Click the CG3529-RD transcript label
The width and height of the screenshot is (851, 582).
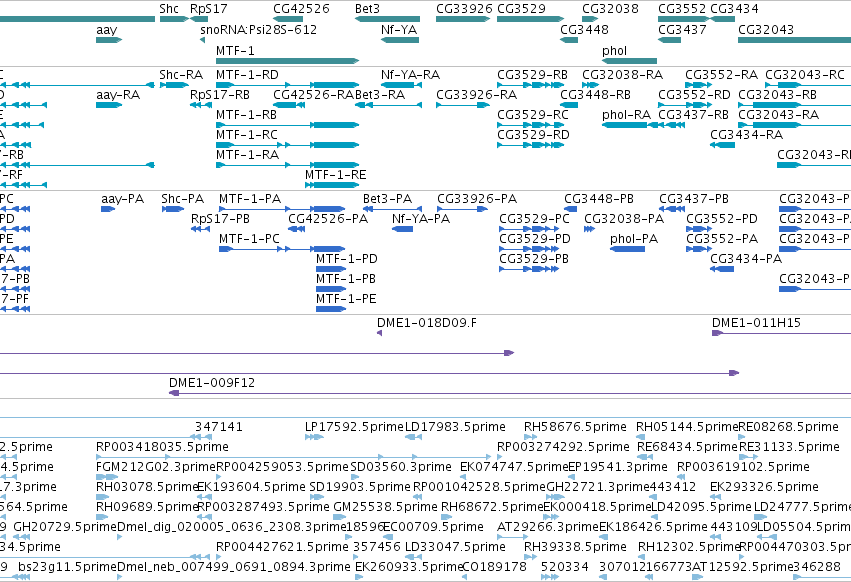[x=534, y=135]
